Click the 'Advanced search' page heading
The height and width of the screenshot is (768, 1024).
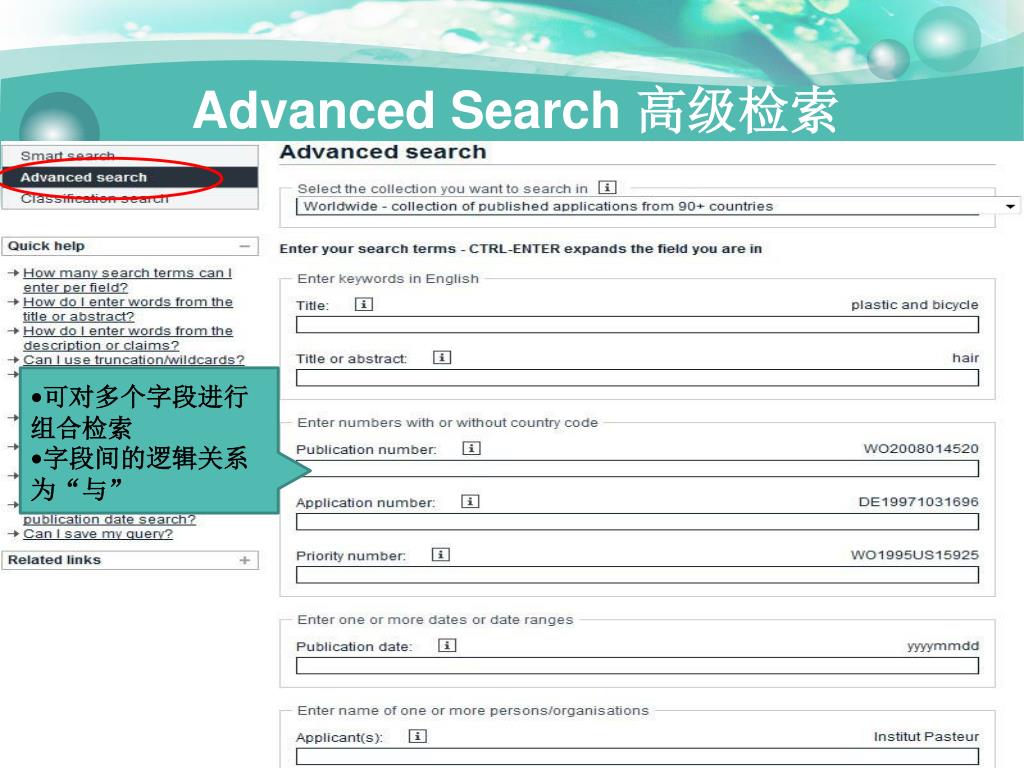tap(383, 152)
